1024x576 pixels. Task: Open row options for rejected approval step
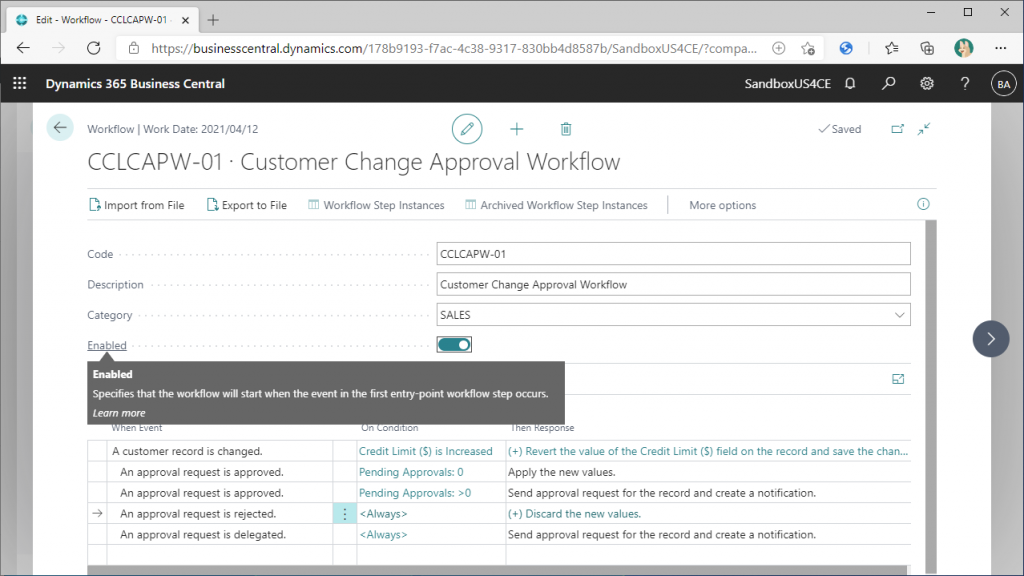pos(345,514)
